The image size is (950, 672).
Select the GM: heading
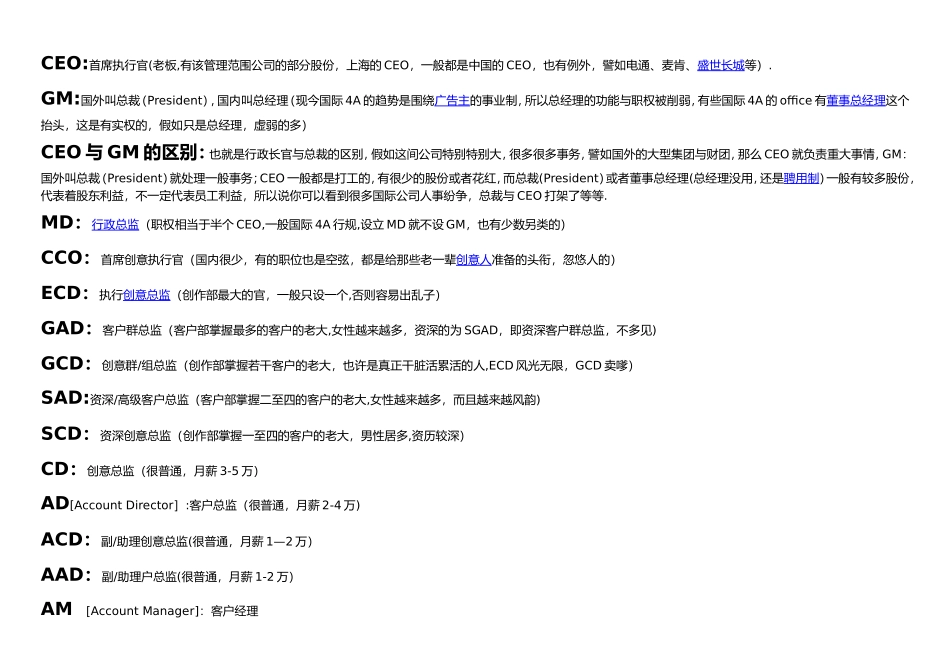[60, 98]
